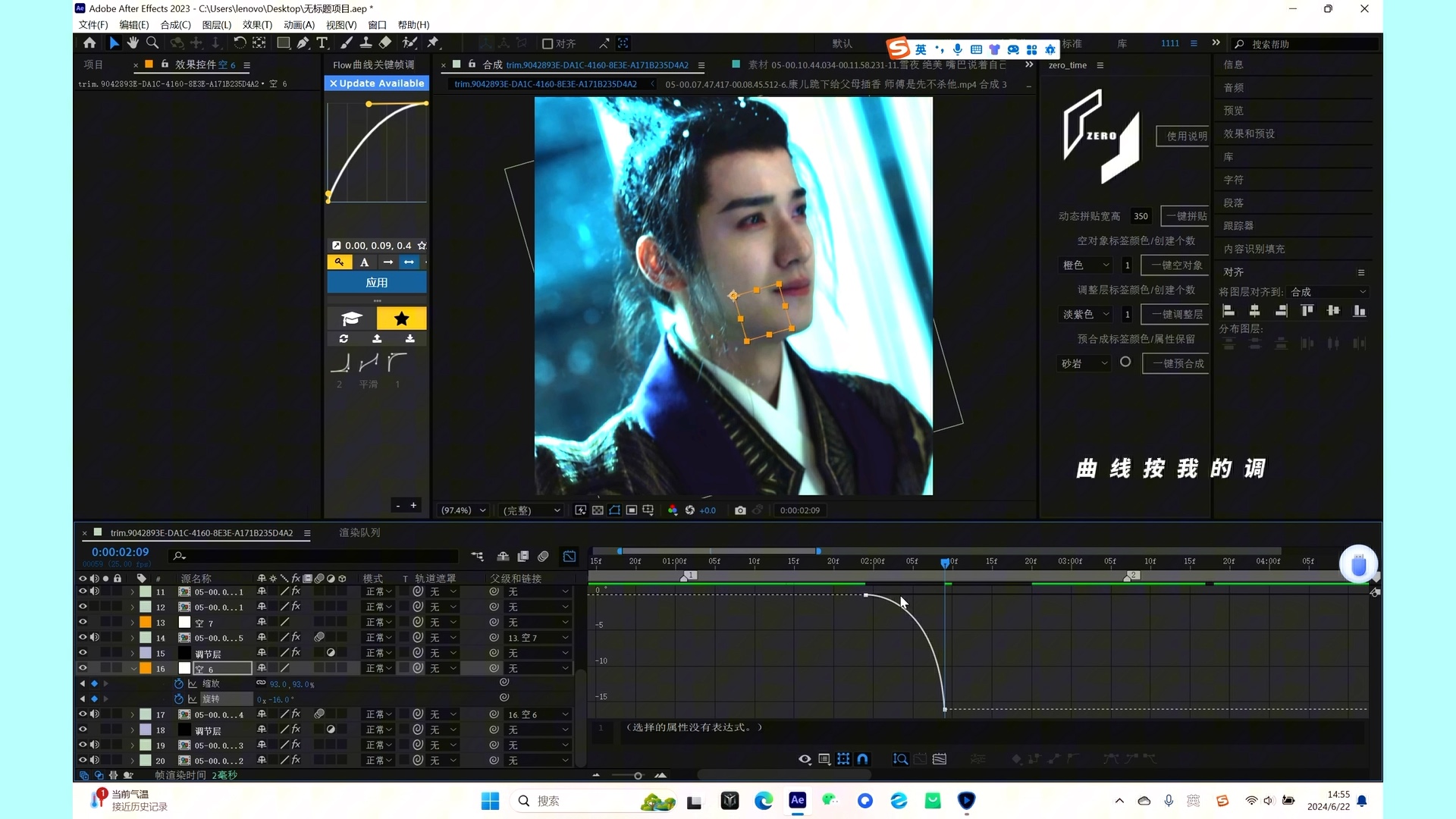Open 橙色 label color dropdown
This screenshot has height=819, width=1456.
point(1086,265)
